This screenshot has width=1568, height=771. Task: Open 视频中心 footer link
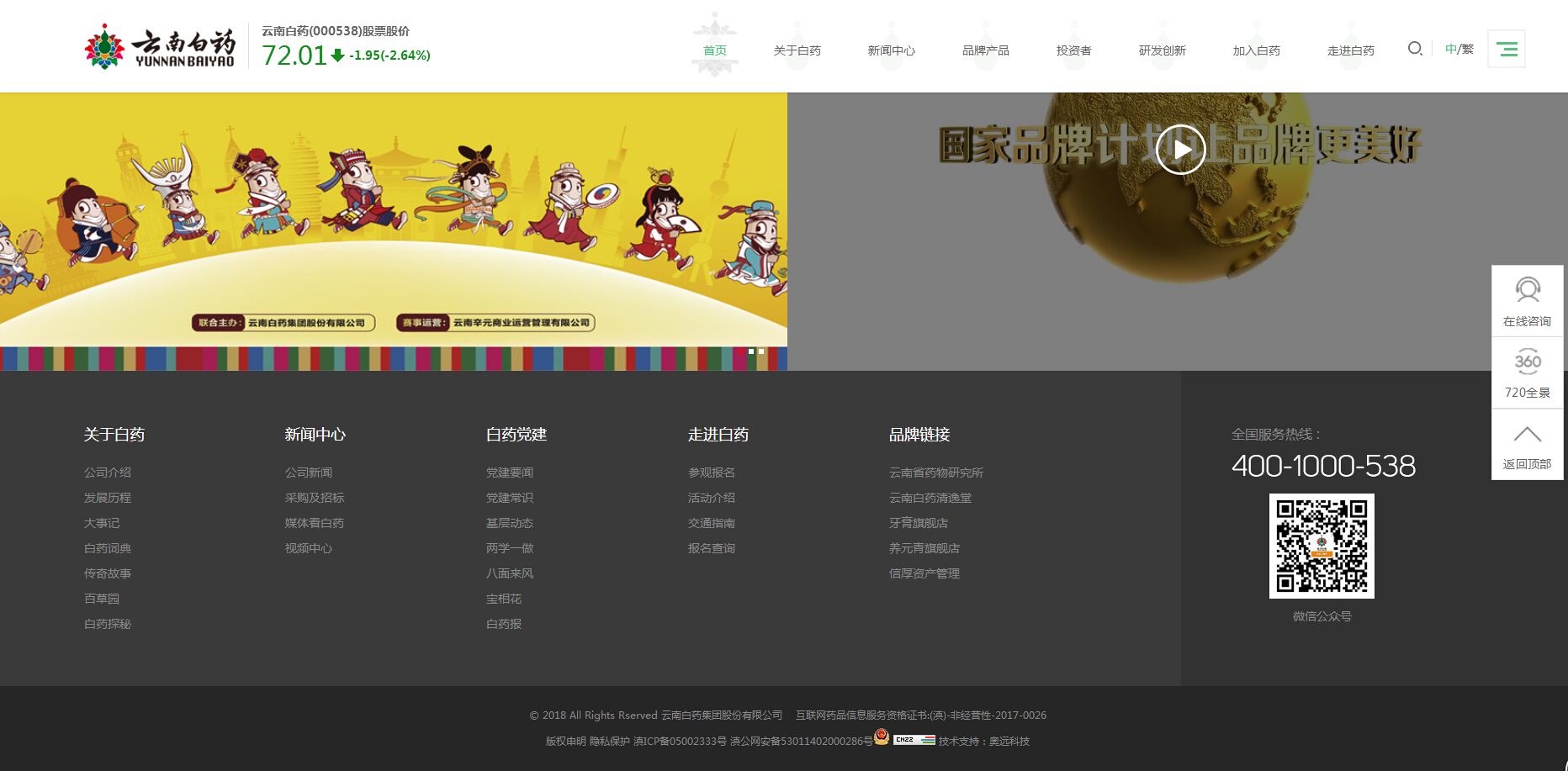309,548
